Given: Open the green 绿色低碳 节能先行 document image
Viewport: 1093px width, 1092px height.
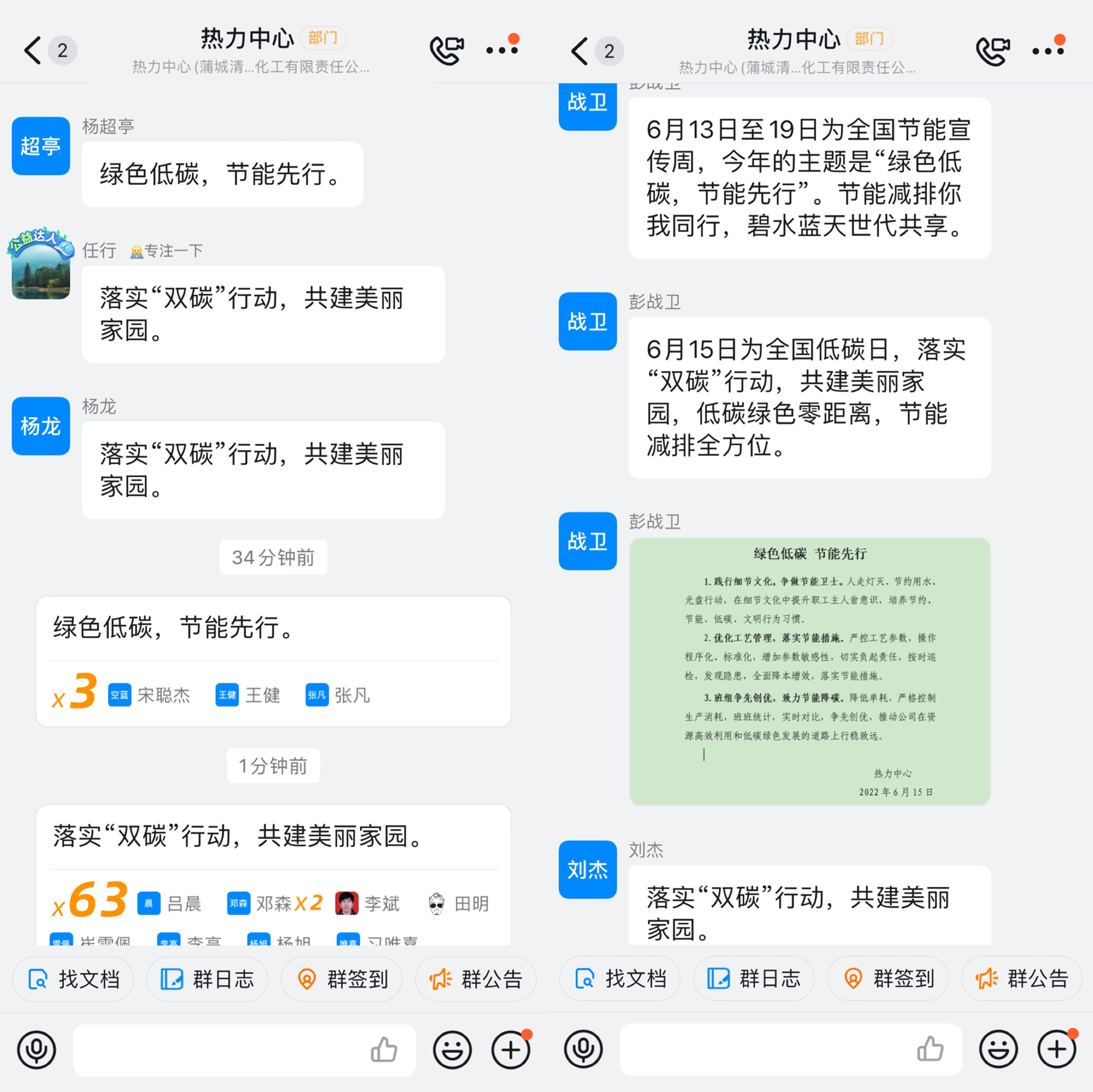Looking at the screenshot, I should (x=810, y=671).
